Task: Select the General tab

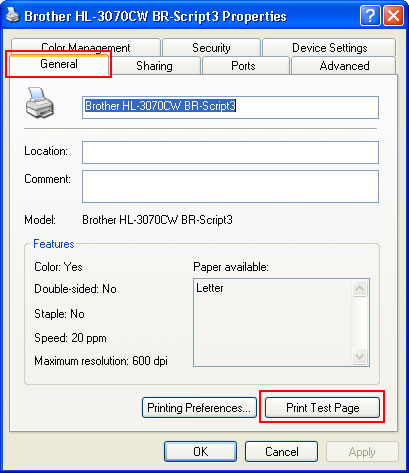Action: (59, 64)
